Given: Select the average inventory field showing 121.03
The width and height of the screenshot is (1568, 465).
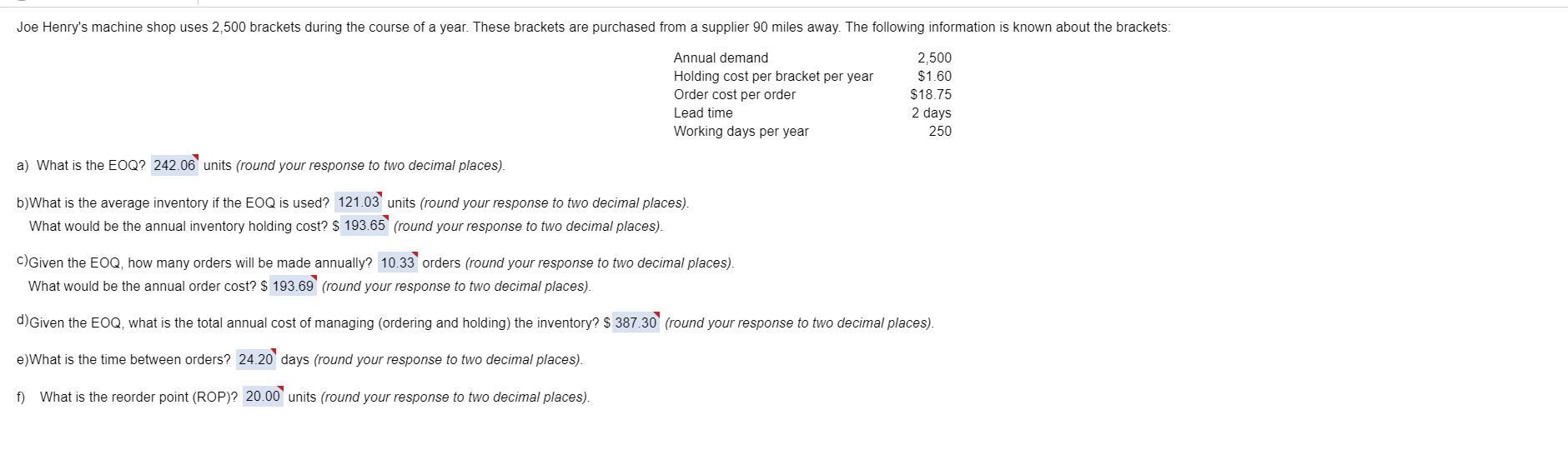Looking at the screenshot, I should (x=359, y=202).
